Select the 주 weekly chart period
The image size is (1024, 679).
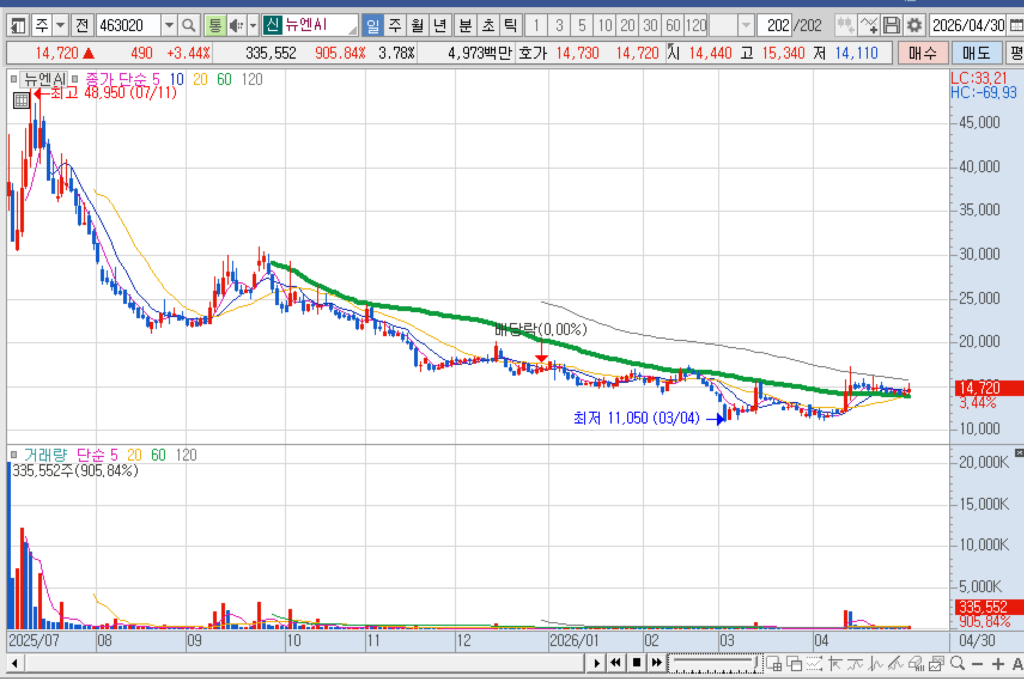pos(395,25)
